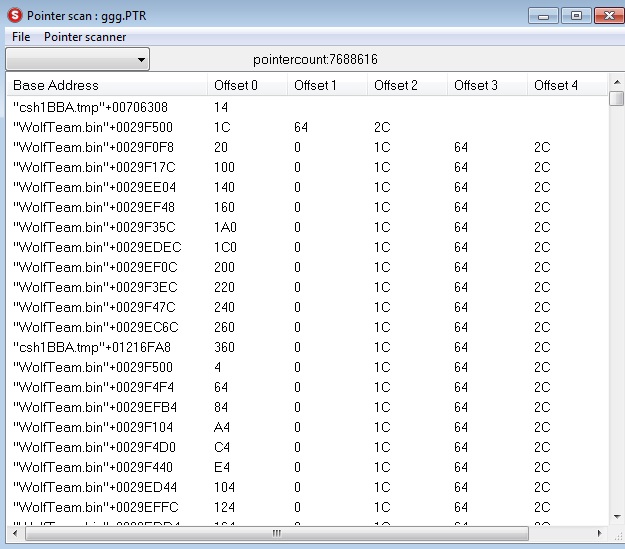Image resolution: width=625 pixels, height=549 pixels.
Task: Click the vertical scrollbar thumb
Action: 617,98
